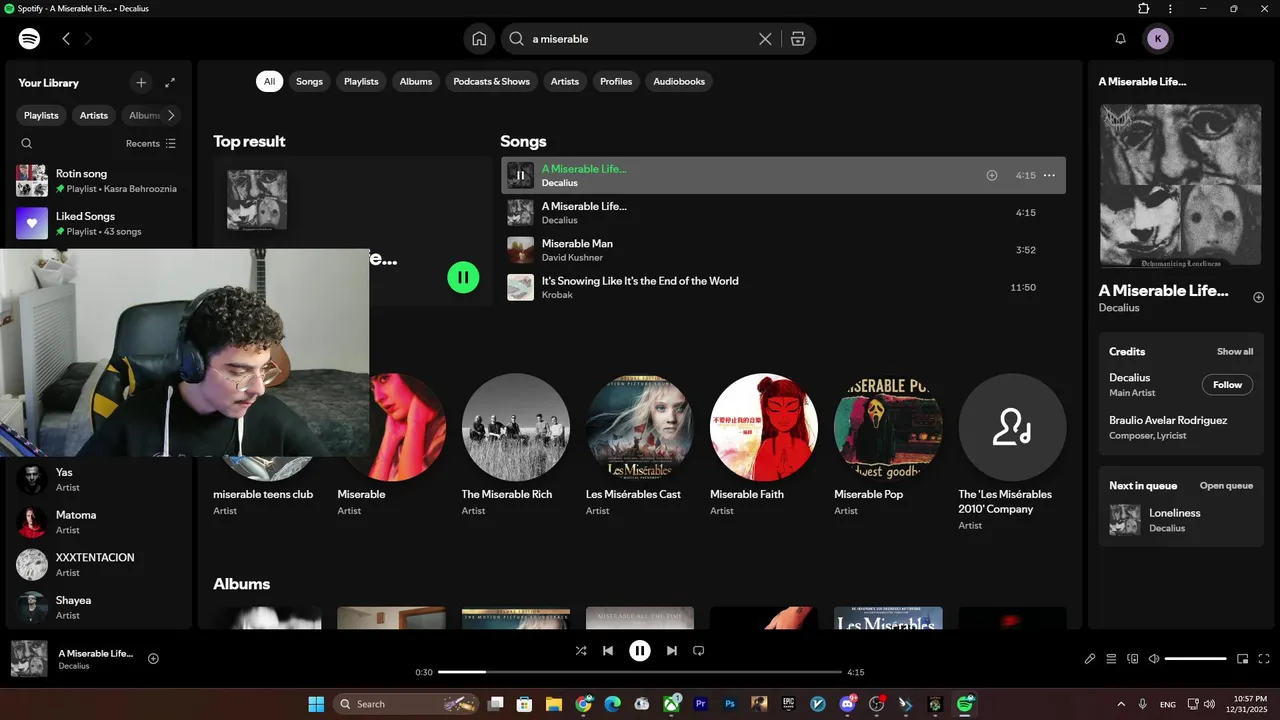Adjust the volume slider

tap(1196, 659)
